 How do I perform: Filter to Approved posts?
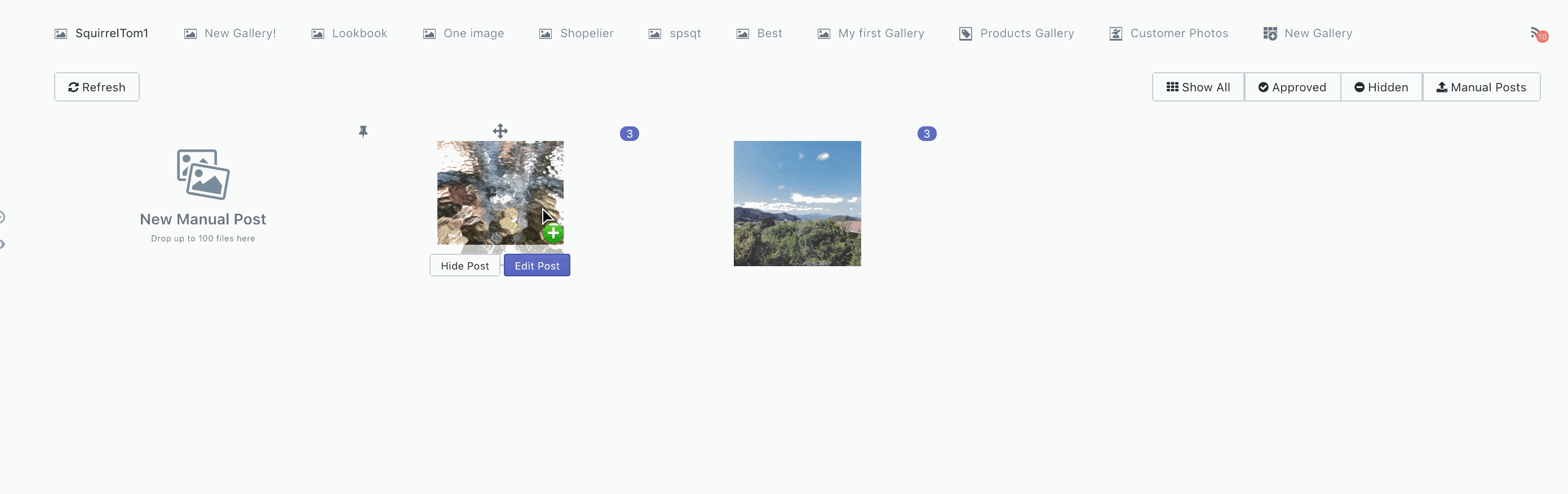coord(1292,87)
